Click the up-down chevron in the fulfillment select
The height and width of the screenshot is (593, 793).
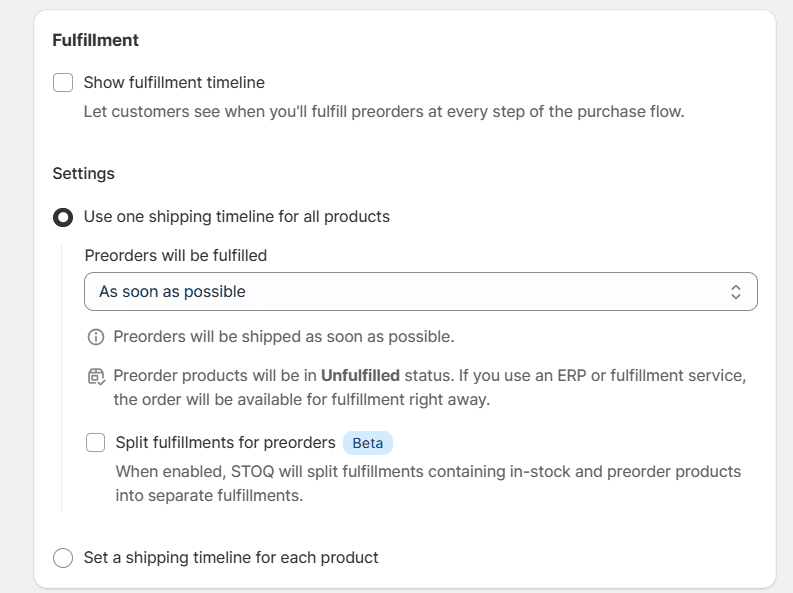pyautogui.click(x=736, y=292)
